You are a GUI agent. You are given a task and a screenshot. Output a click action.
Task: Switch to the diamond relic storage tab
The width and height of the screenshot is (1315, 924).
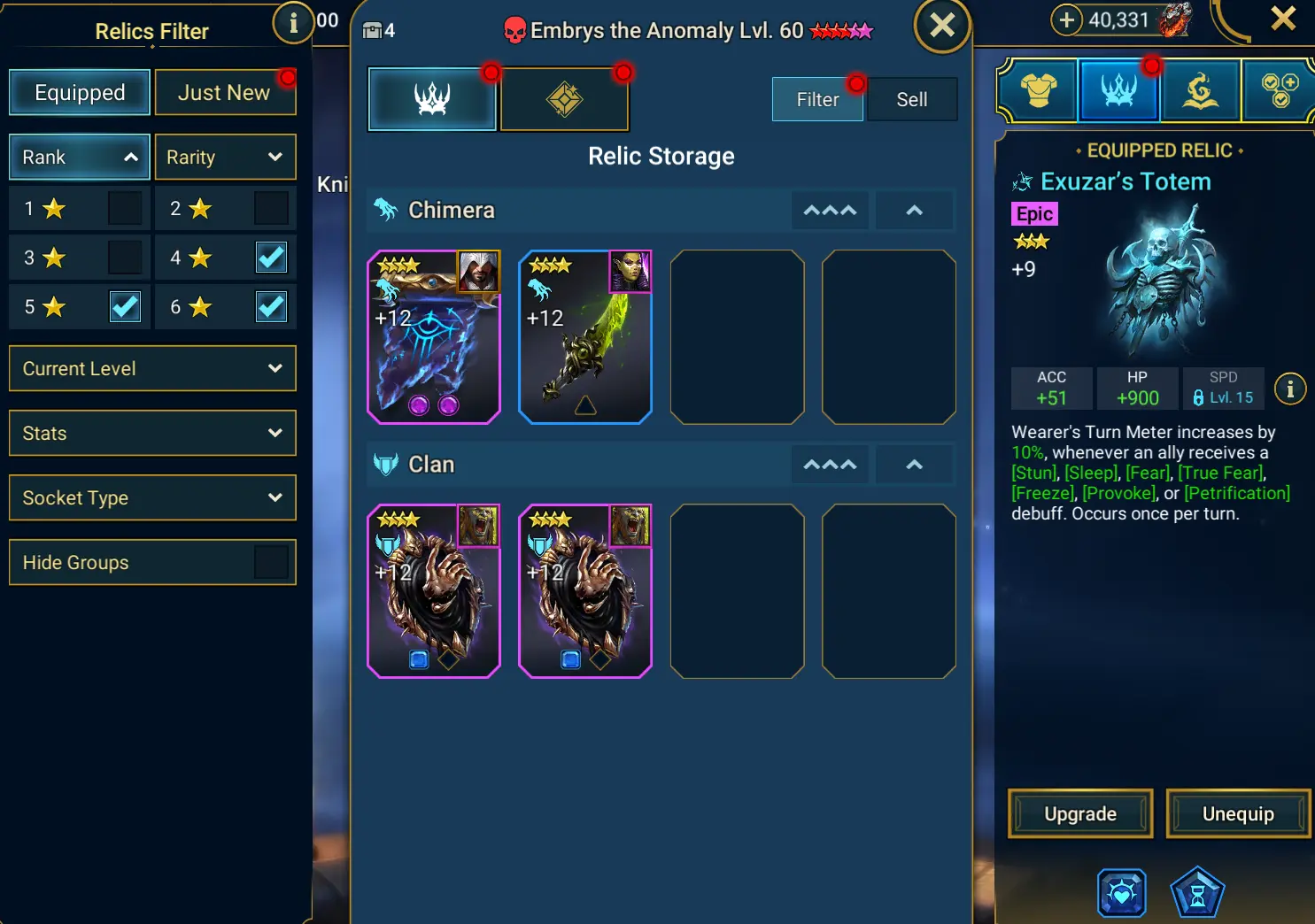coord(565,99)
